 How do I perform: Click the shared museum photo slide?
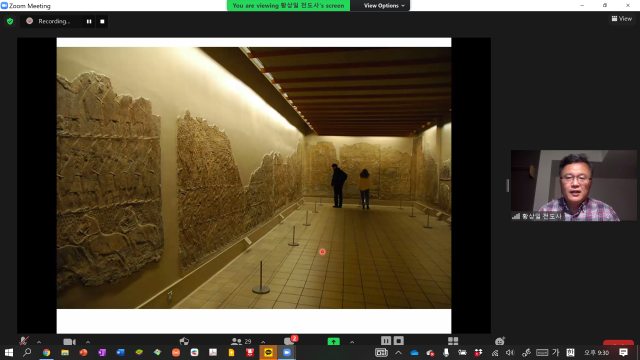[x=254, y=178]
